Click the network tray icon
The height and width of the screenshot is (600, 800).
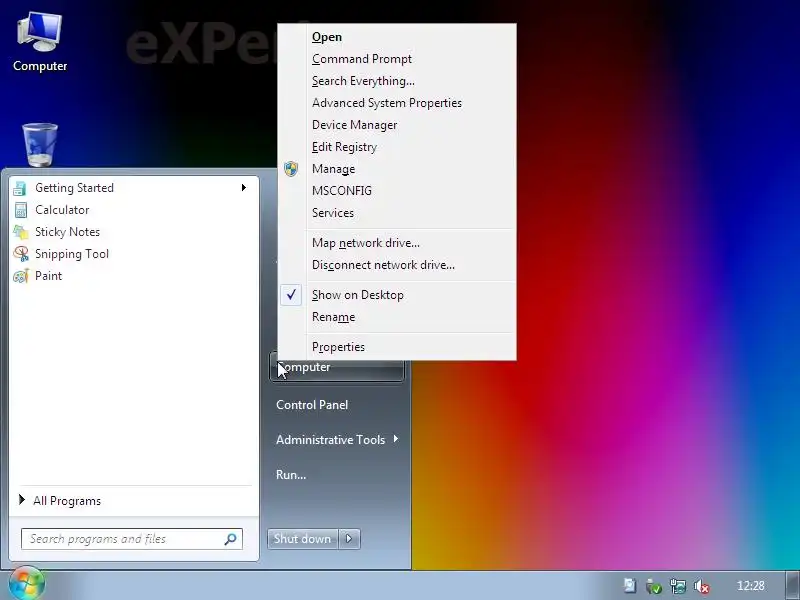click(x=678, y=586)
